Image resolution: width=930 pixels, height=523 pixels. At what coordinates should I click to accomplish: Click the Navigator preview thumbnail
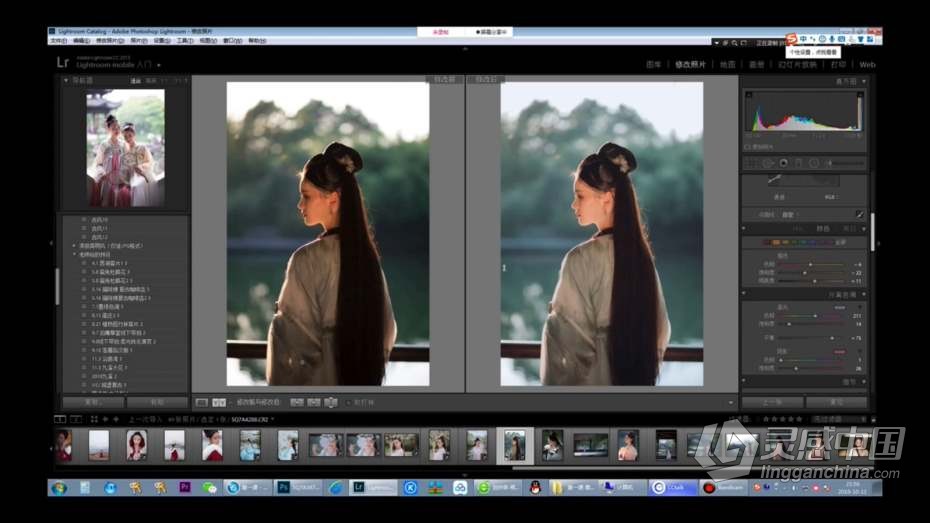tap(126, 148)
